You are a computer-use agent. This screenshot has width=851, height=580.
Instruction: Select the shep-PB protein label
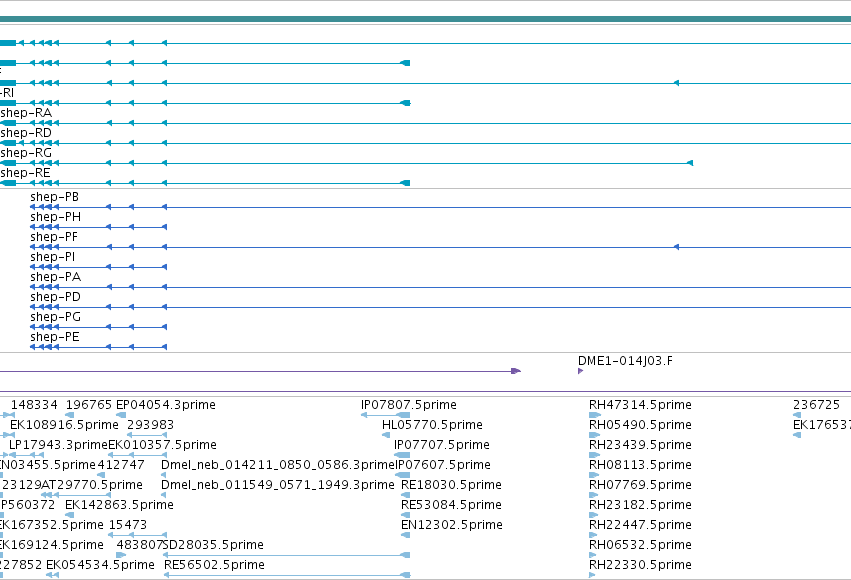[55, 197]
